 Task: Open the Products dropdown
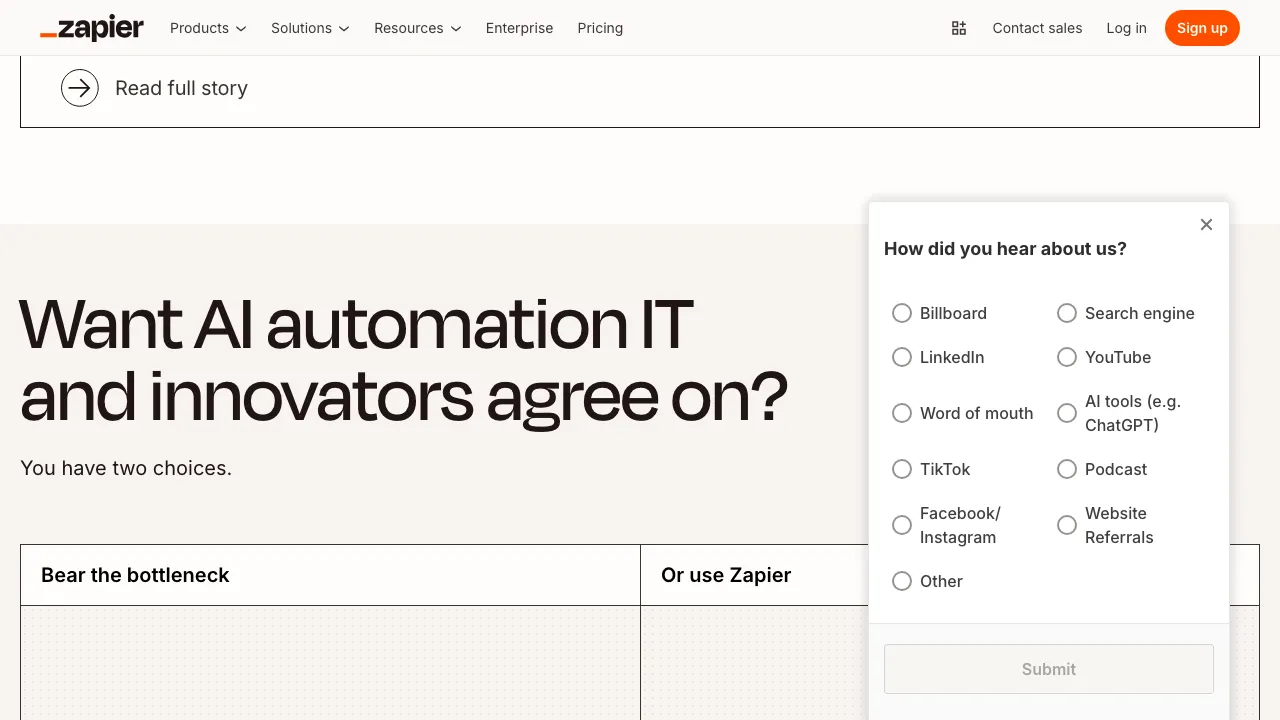tap(207, 28)
